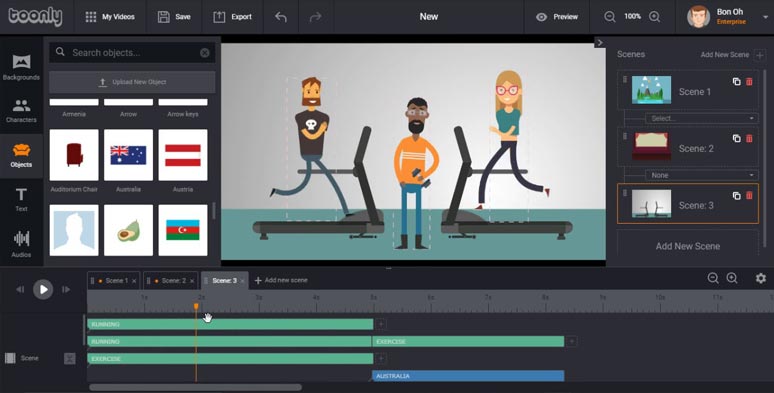The width and height of the screenshot is (774, 393).
Task: Delete Scene 1 using red trash icon
Action: point(749,81)
